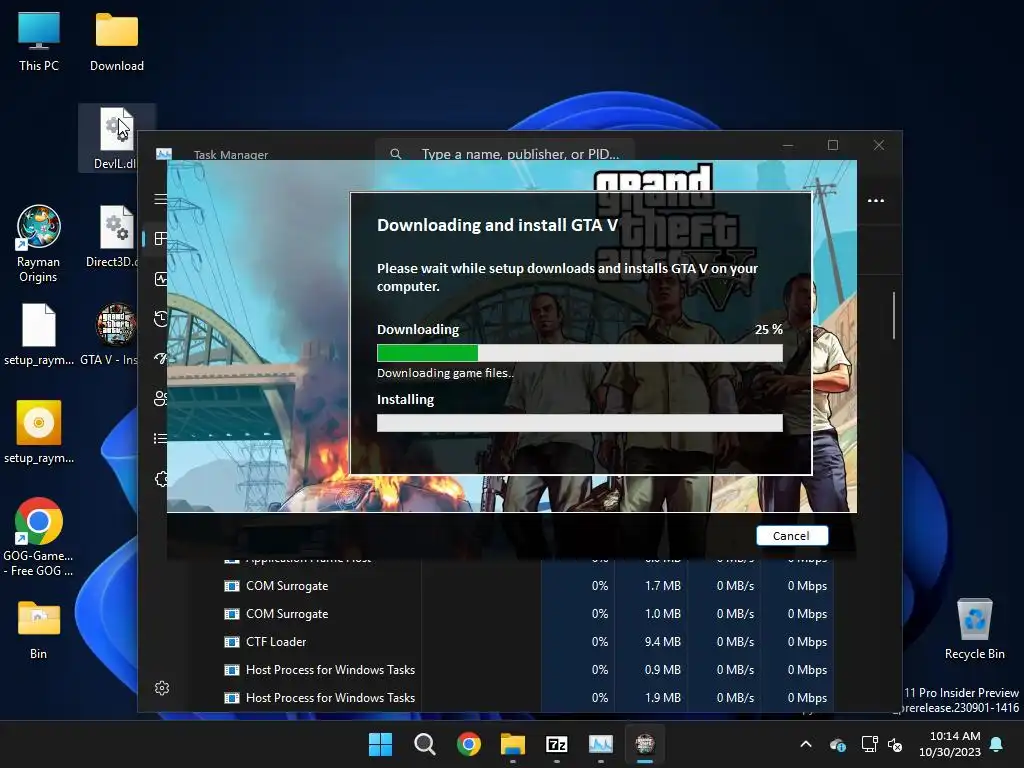1024x768 pixels.
Task: Show hidden system tray icons
Action: coord(806,744)
